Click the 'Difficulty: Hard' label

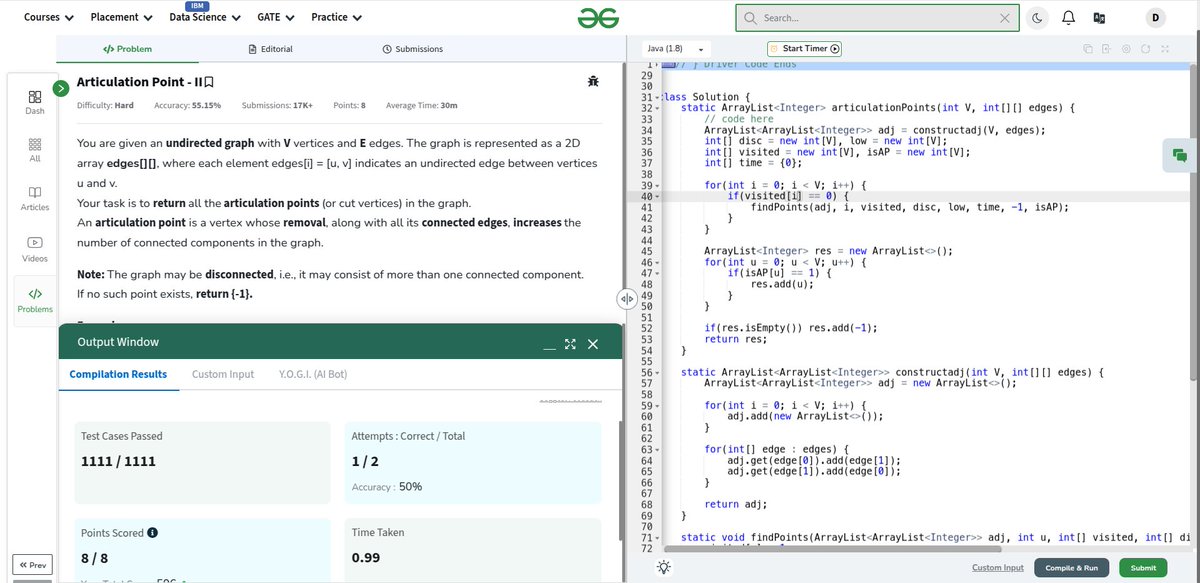105,105
